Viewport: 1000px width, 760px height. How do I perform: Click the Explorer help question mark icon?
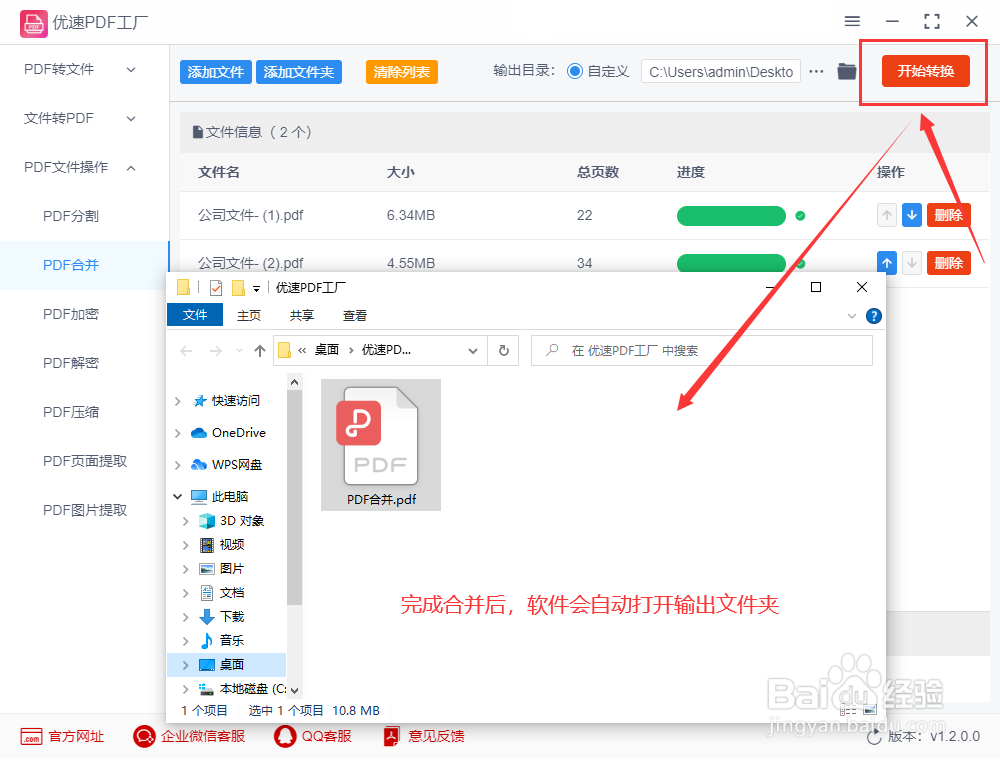(x=874, y=316)
